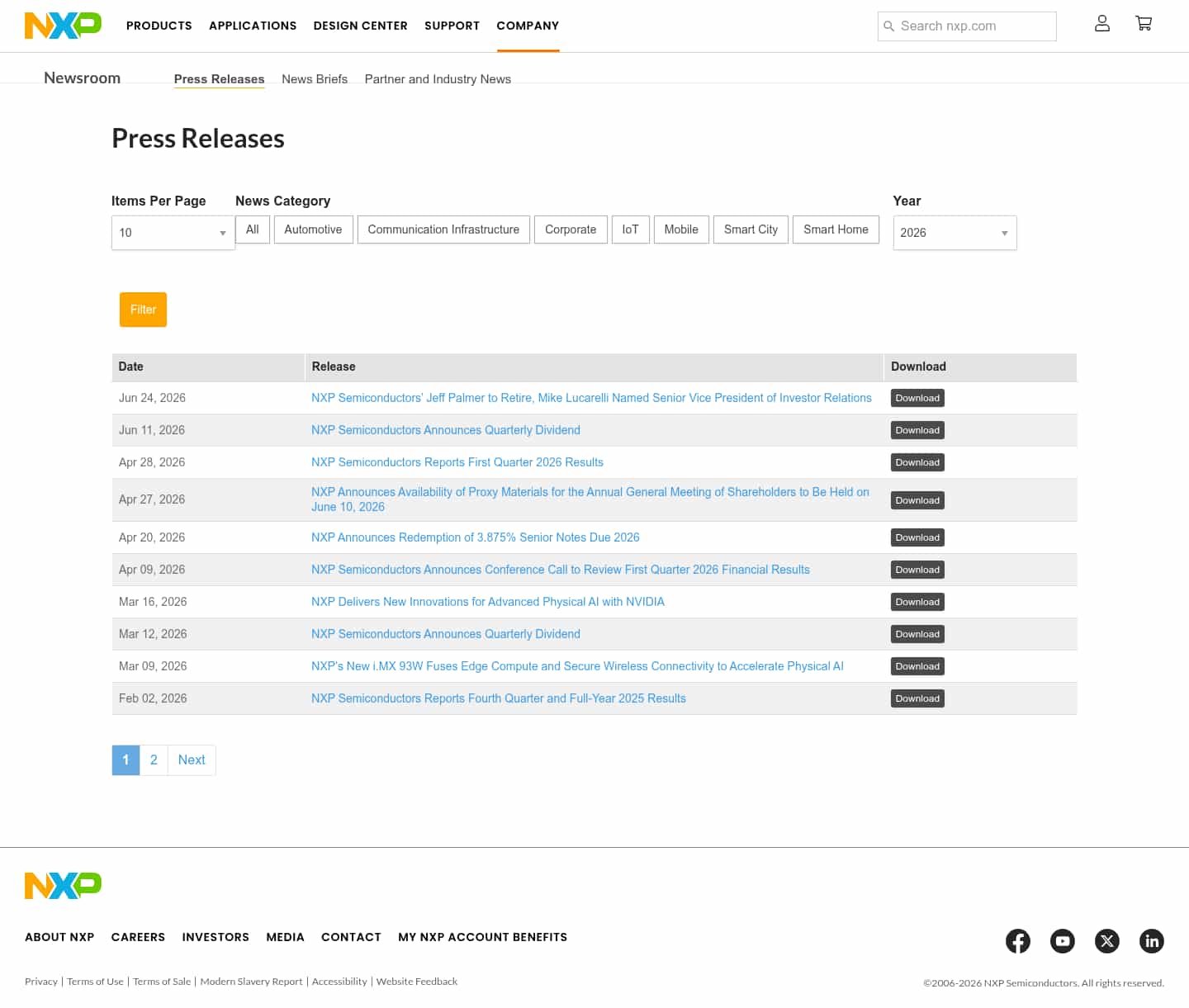Go to page 2 of results

154,760
